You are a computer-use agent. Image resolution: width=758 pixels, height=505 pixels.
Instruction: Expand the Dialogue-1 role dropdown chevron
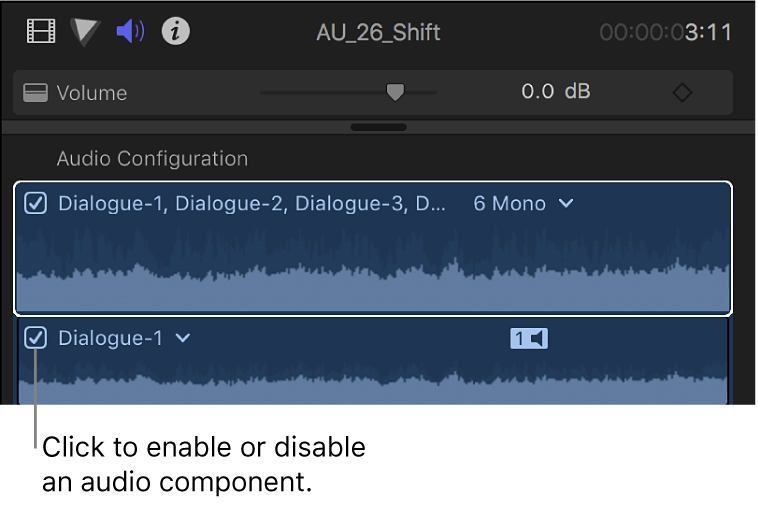183,338
